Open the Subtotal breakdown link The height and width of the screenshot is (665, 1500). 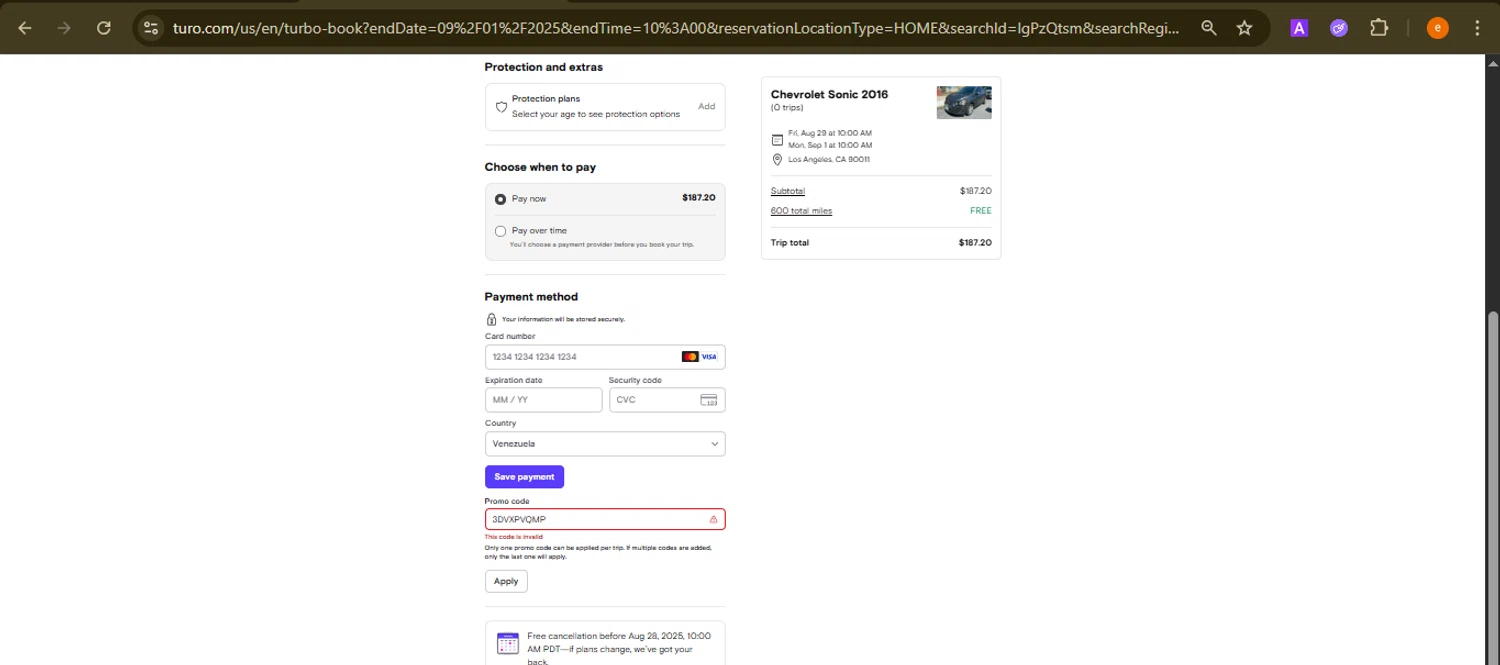(788, 191)
